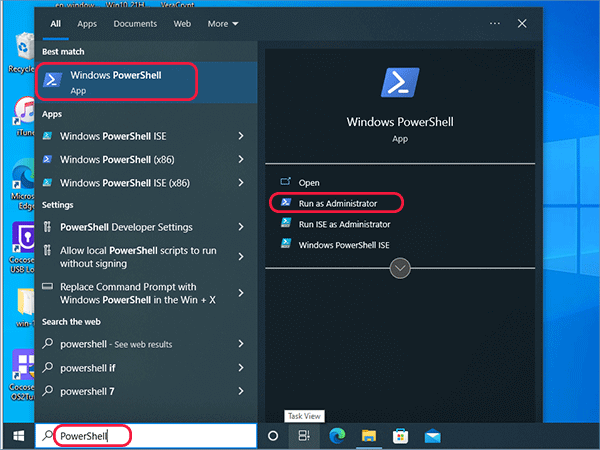Viewport: 600px width, 450px height.
Task: Select 'powershell 7' suggestion text
Action: (x=87, y=391)
